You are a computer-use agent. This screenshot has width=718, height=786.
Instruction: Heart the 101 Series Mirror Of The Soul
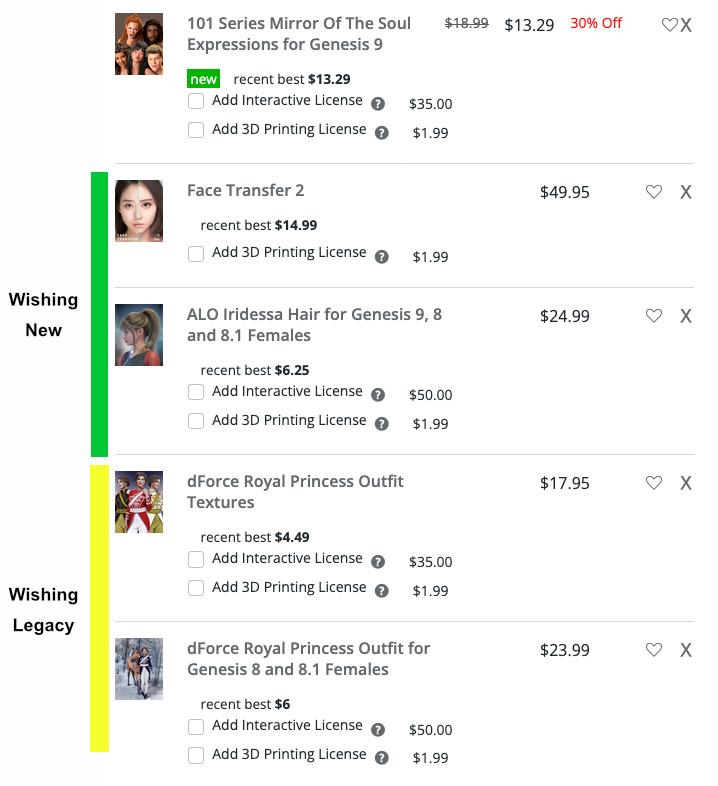pos(669,25)
